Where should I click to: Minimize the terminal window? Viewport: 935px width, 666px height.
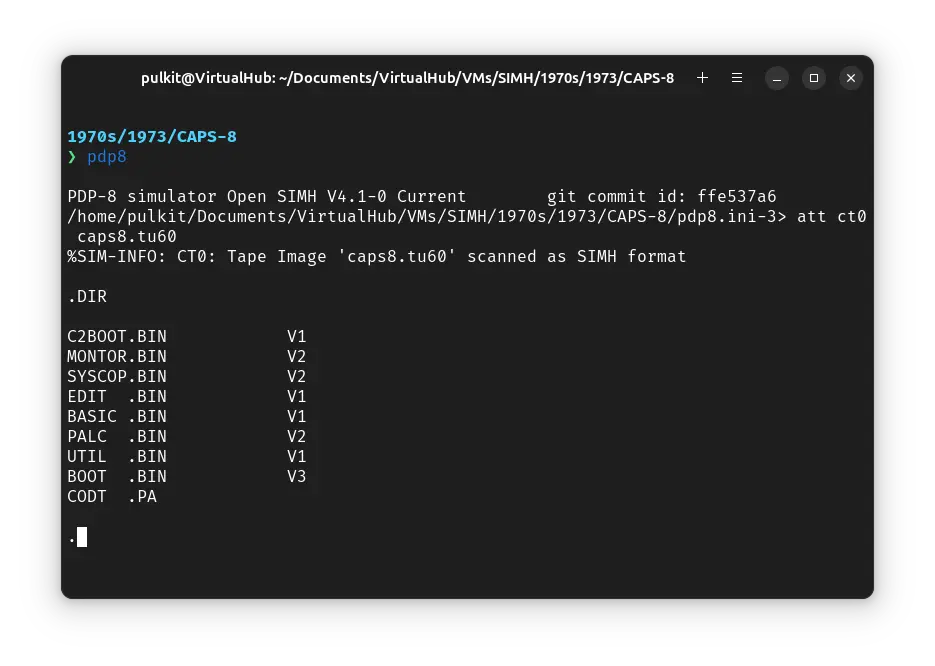coord(778,78)
